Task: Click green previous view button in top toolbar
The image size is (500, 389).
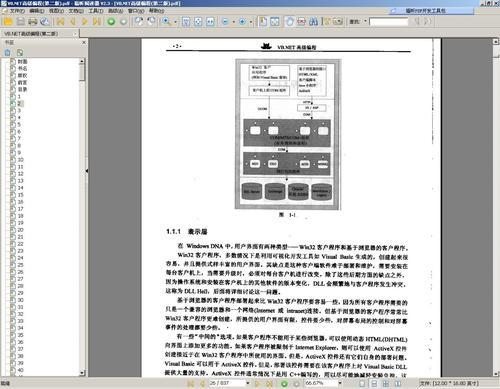Action: pyautogui.click(x=111, y=22)
